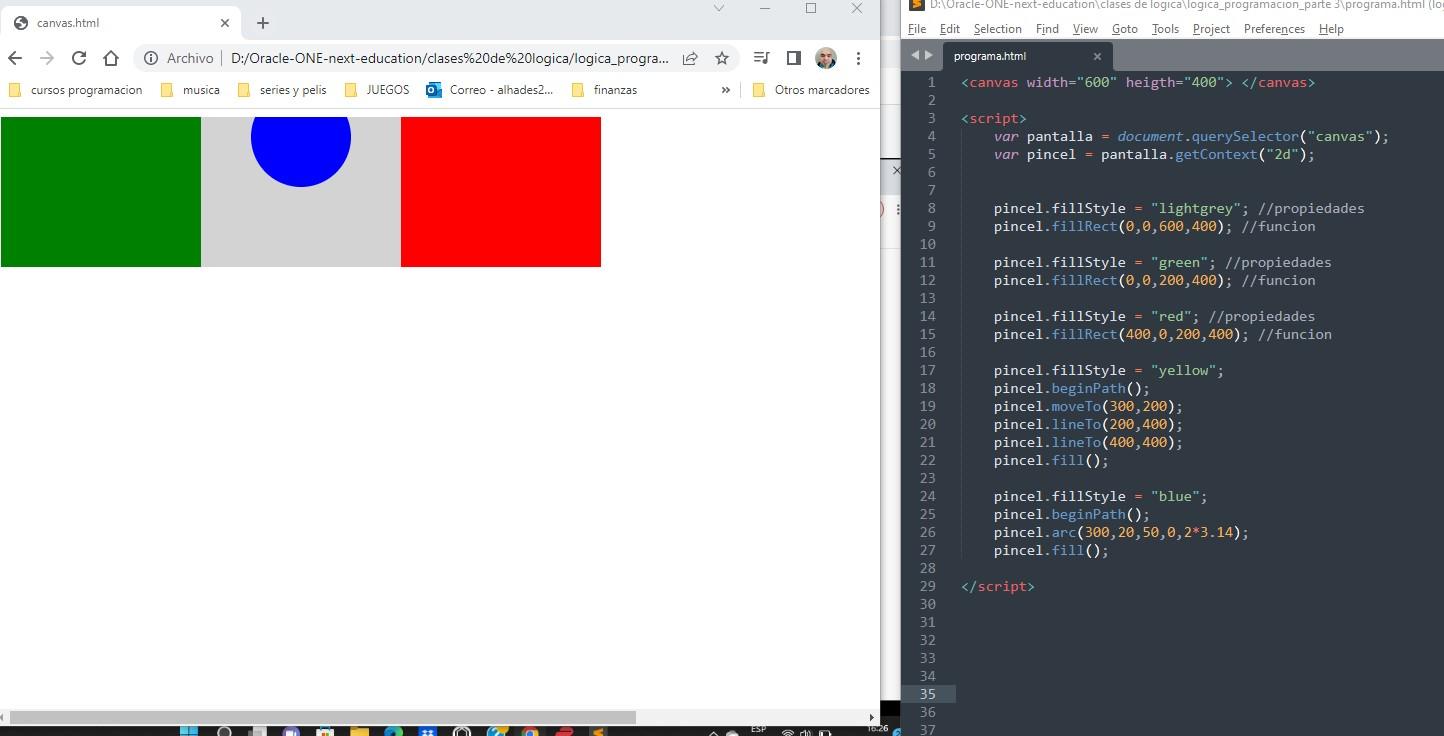Open Otros marcadores folder
The height and width of the screenshot is (736, 1444).
point(810,90)
